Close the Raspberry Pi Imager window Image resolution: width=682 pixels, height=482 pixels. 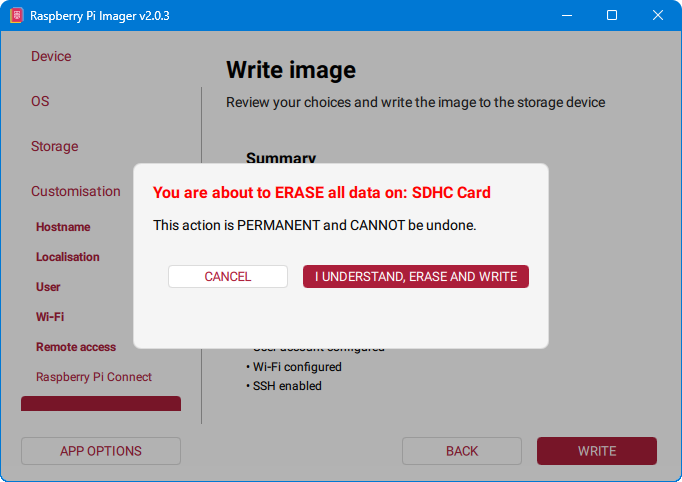point(658,16)
